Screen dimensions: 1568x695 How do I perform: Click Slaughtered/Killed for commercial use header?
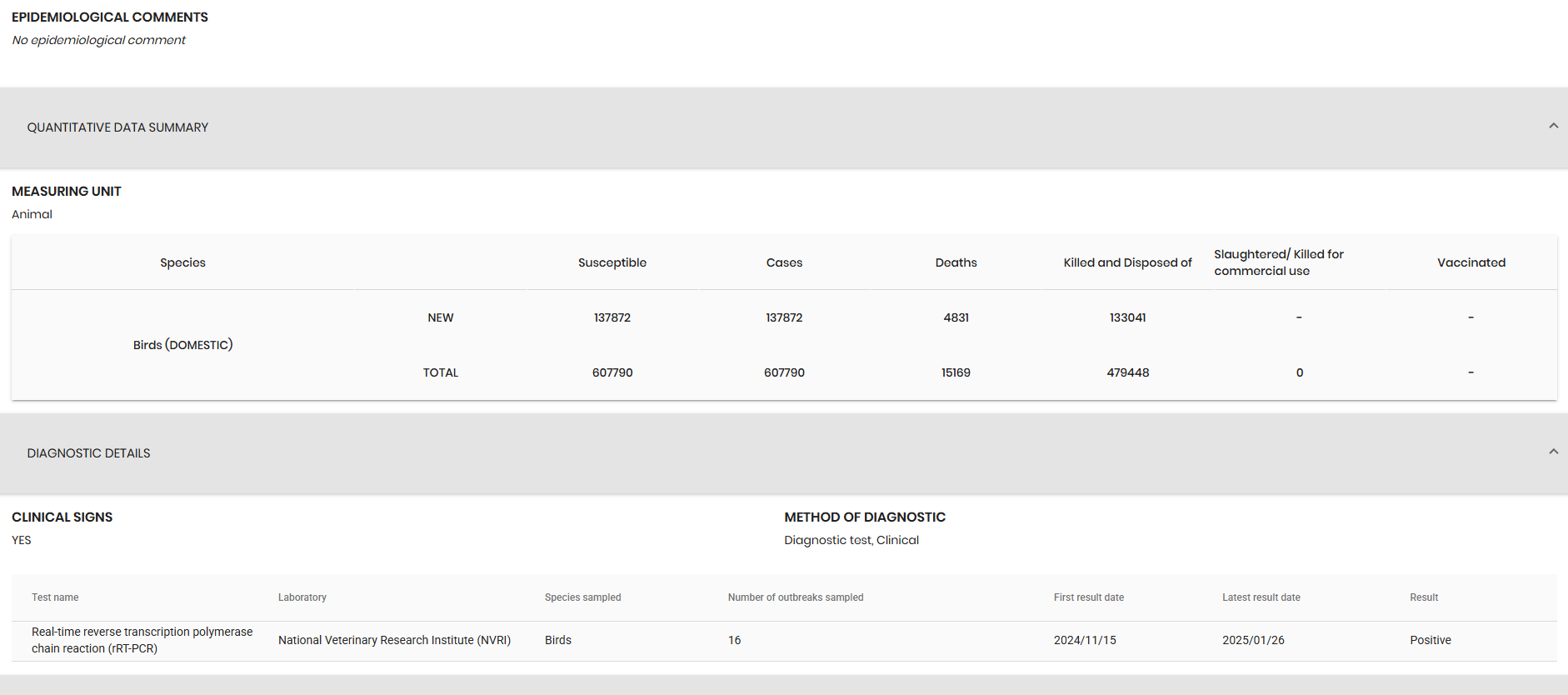(1278, 262)
